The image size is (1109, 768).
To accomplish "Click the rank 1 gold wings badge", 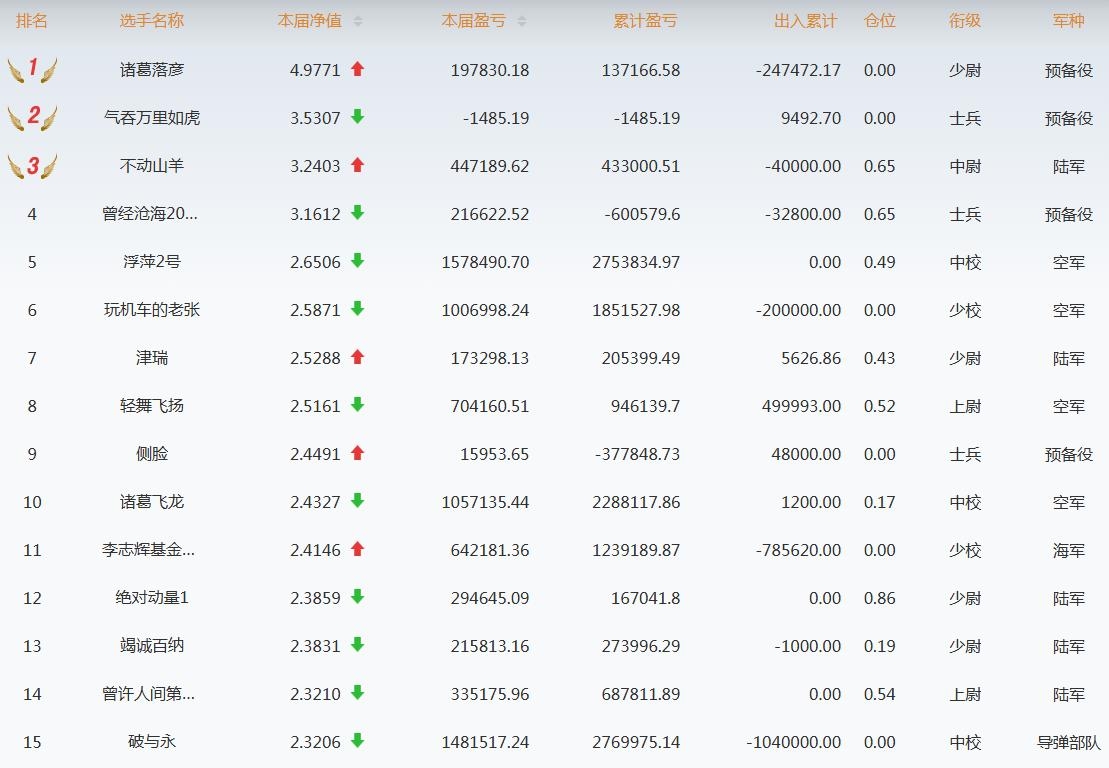I will (32, 69).
